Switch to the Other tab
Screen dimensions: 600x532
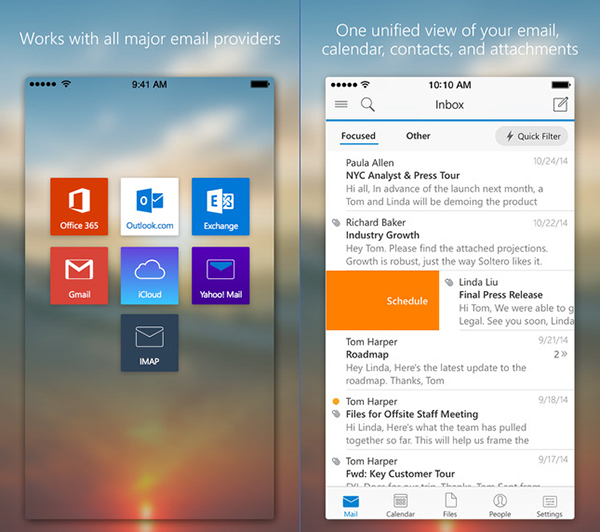(x=418, y=136)
